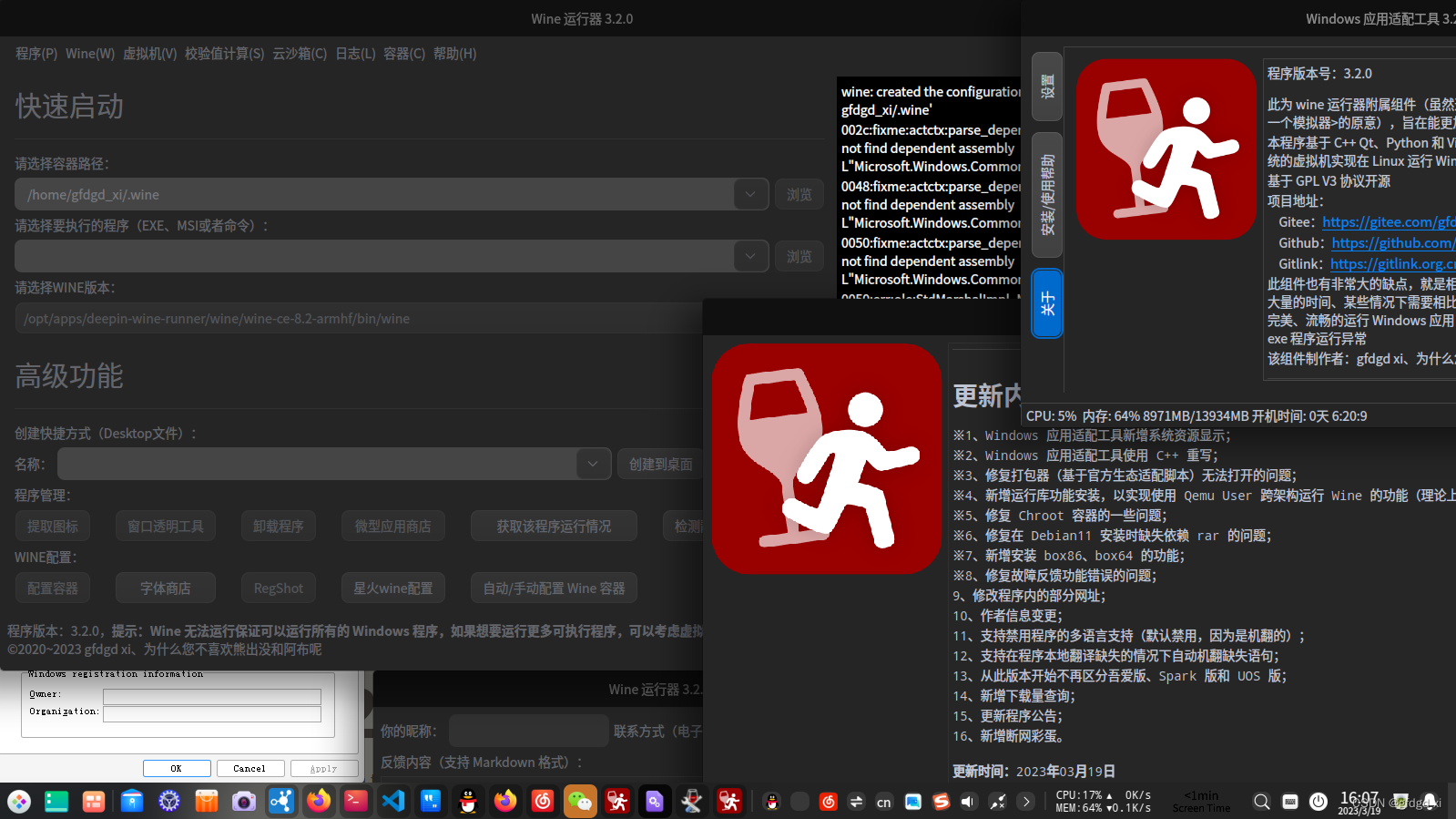The height and width of the screenshot is (819, 1456).
Task: Open the Wine runner icon next to WeChat
Action: click(x=617, y=801)
